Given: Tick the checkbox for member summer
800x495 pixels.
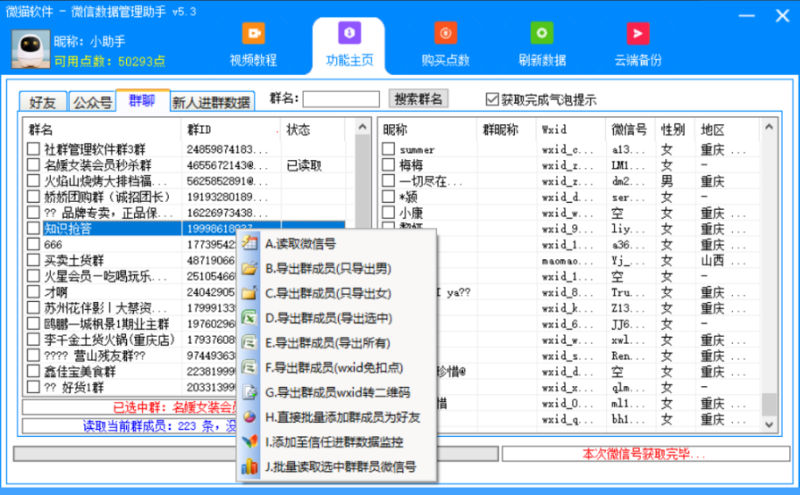Looking at the screenshot, I should coord(389,150).
